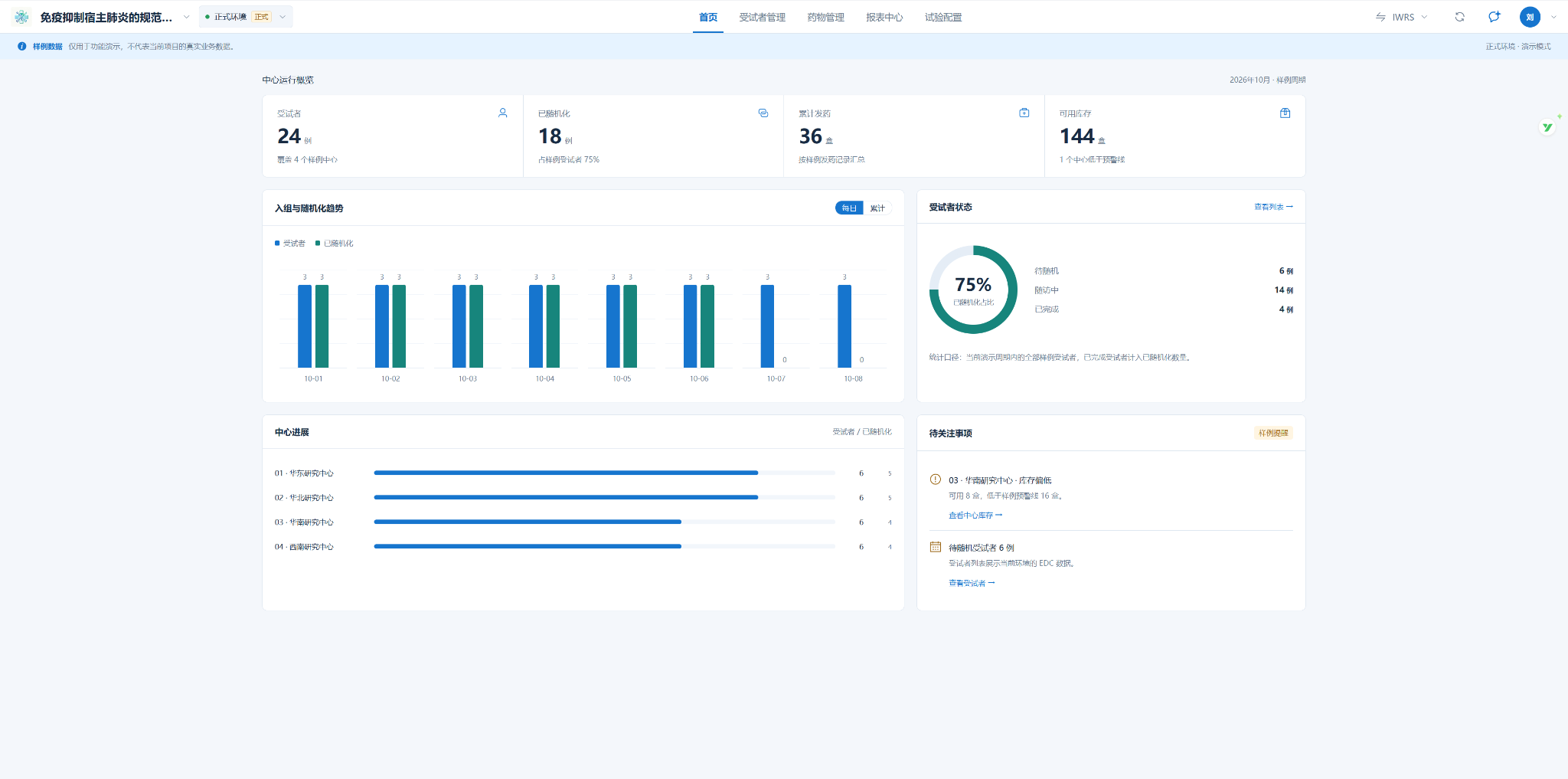Click the blue user avatar

[x=1530, y=17]
